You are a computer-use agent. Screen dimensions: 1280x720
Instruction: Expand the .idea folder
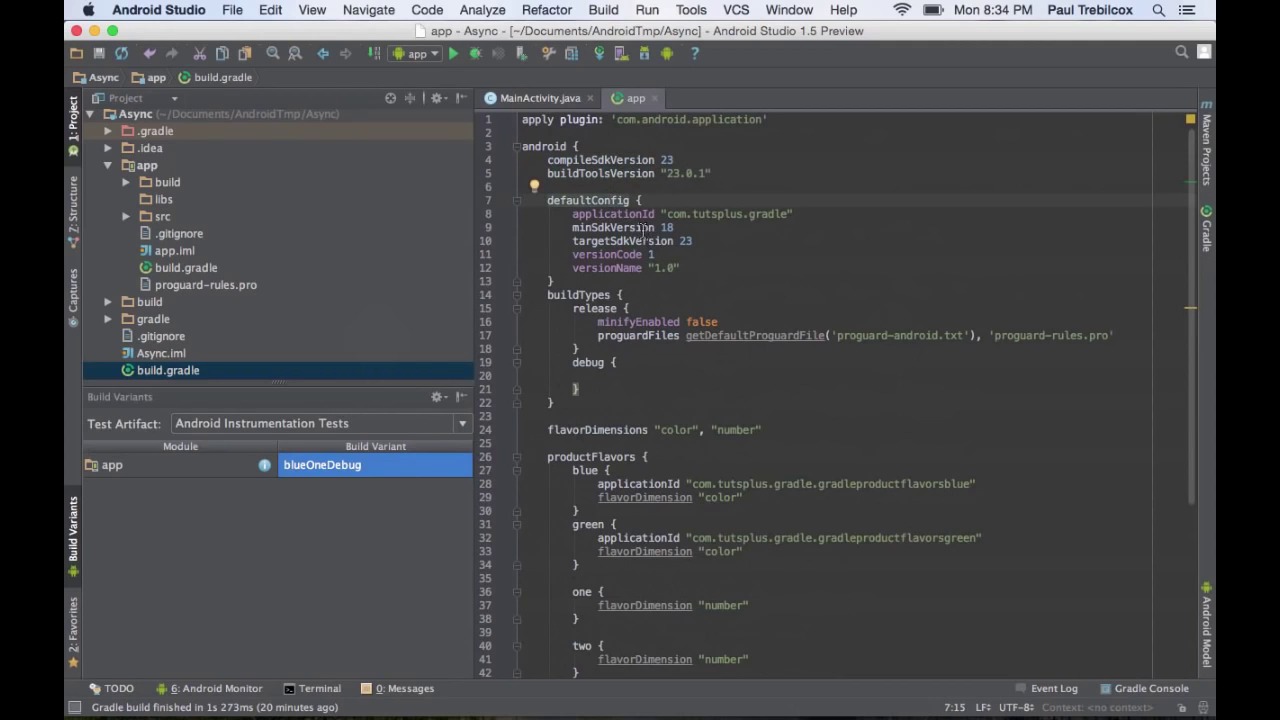108,148
